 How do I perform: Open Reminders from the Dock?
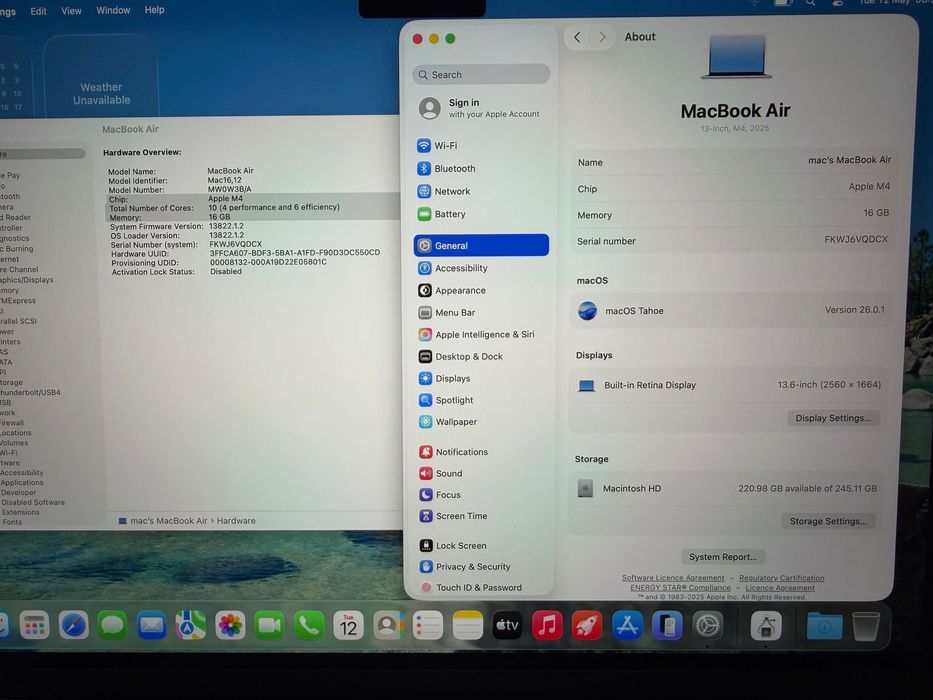(x=428, y=626)
